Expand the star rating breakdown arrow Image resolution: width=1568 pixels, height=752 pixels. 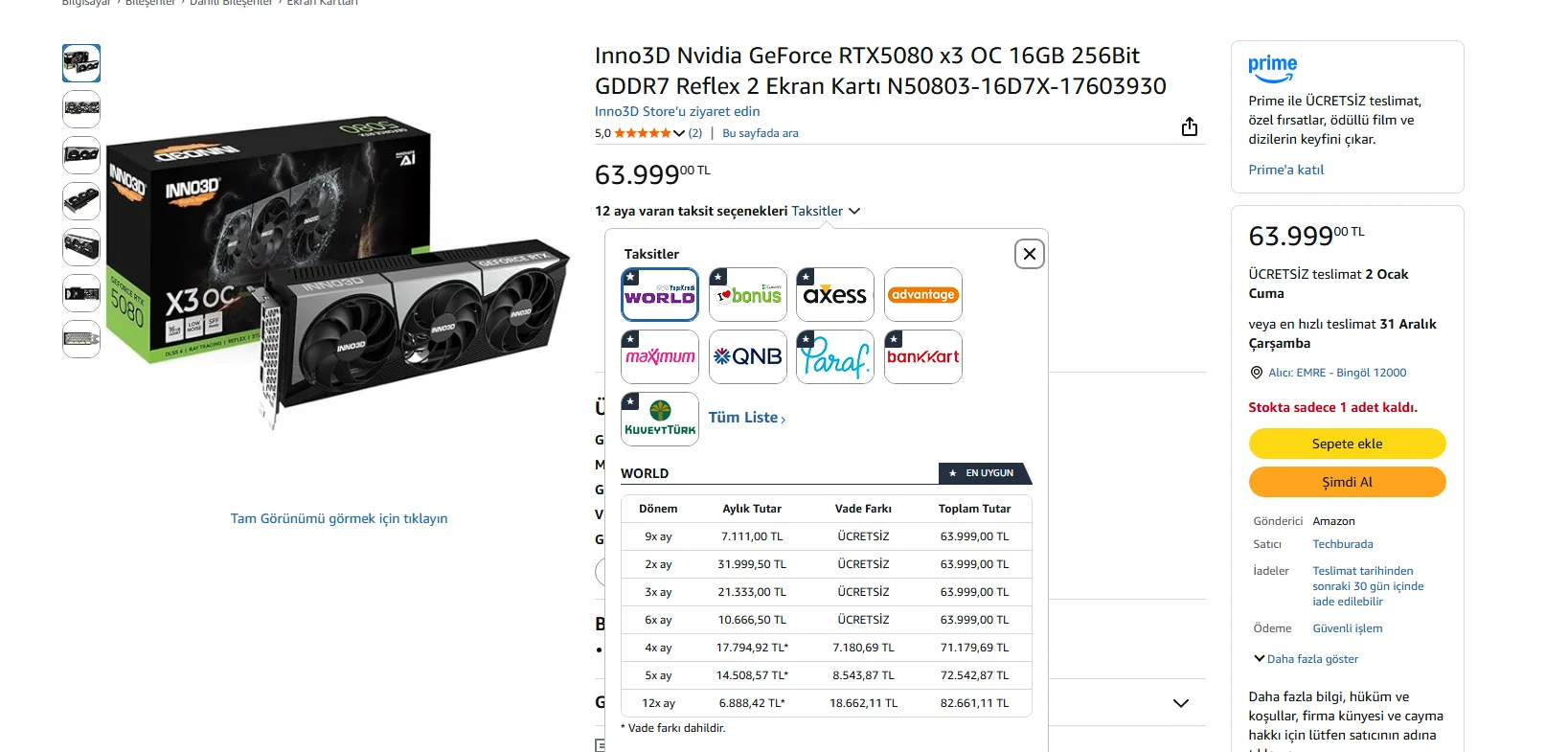click(x=679, y=133)
